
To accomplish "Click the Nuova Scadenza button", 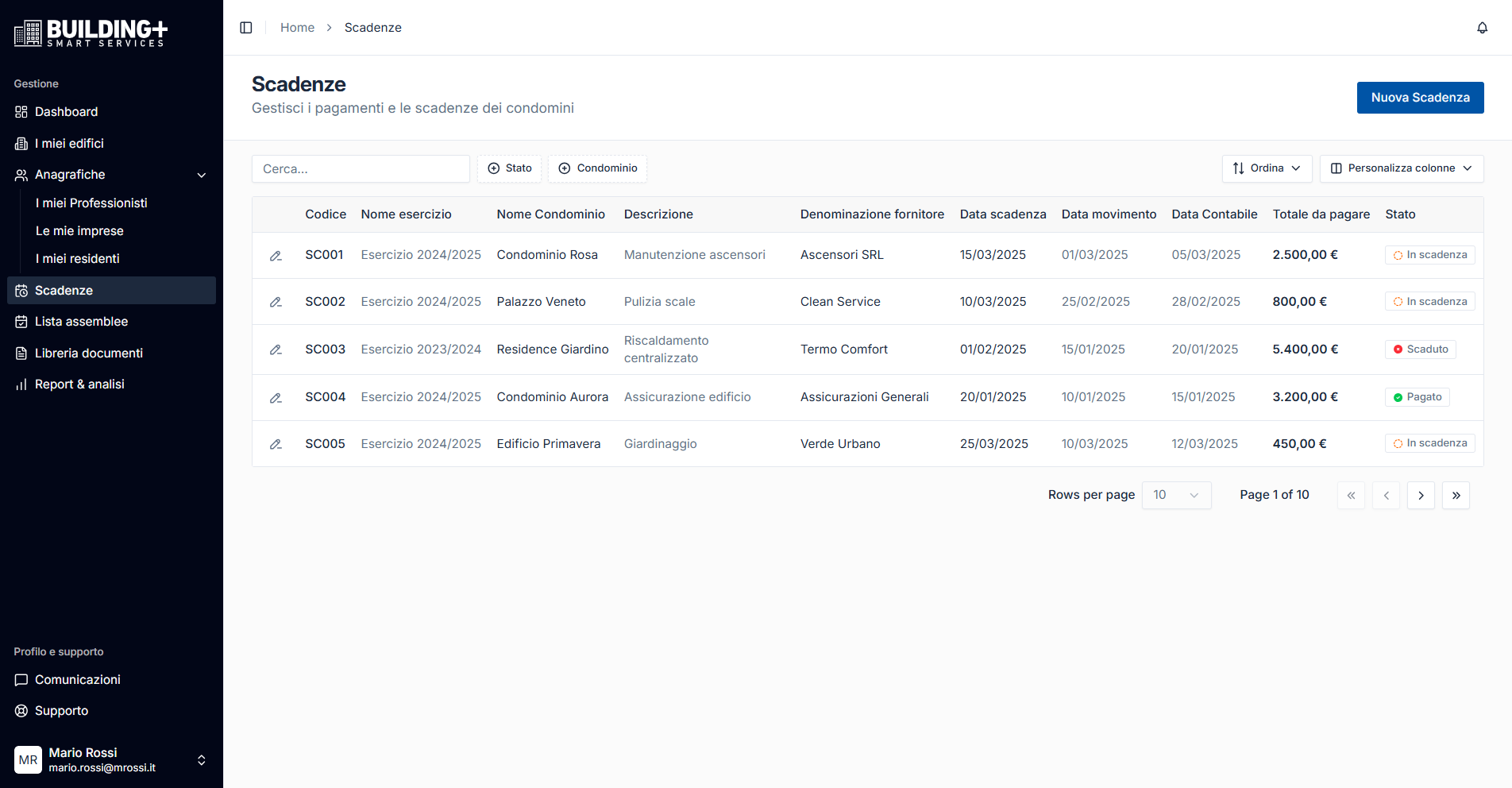I will (1420, 98).
